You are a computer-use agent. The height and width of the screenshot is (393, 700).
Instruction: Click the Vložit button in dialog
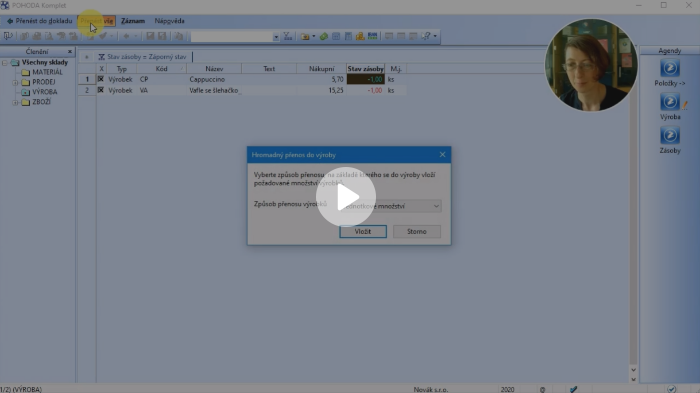pyautogui.click(x=363, y=231)
